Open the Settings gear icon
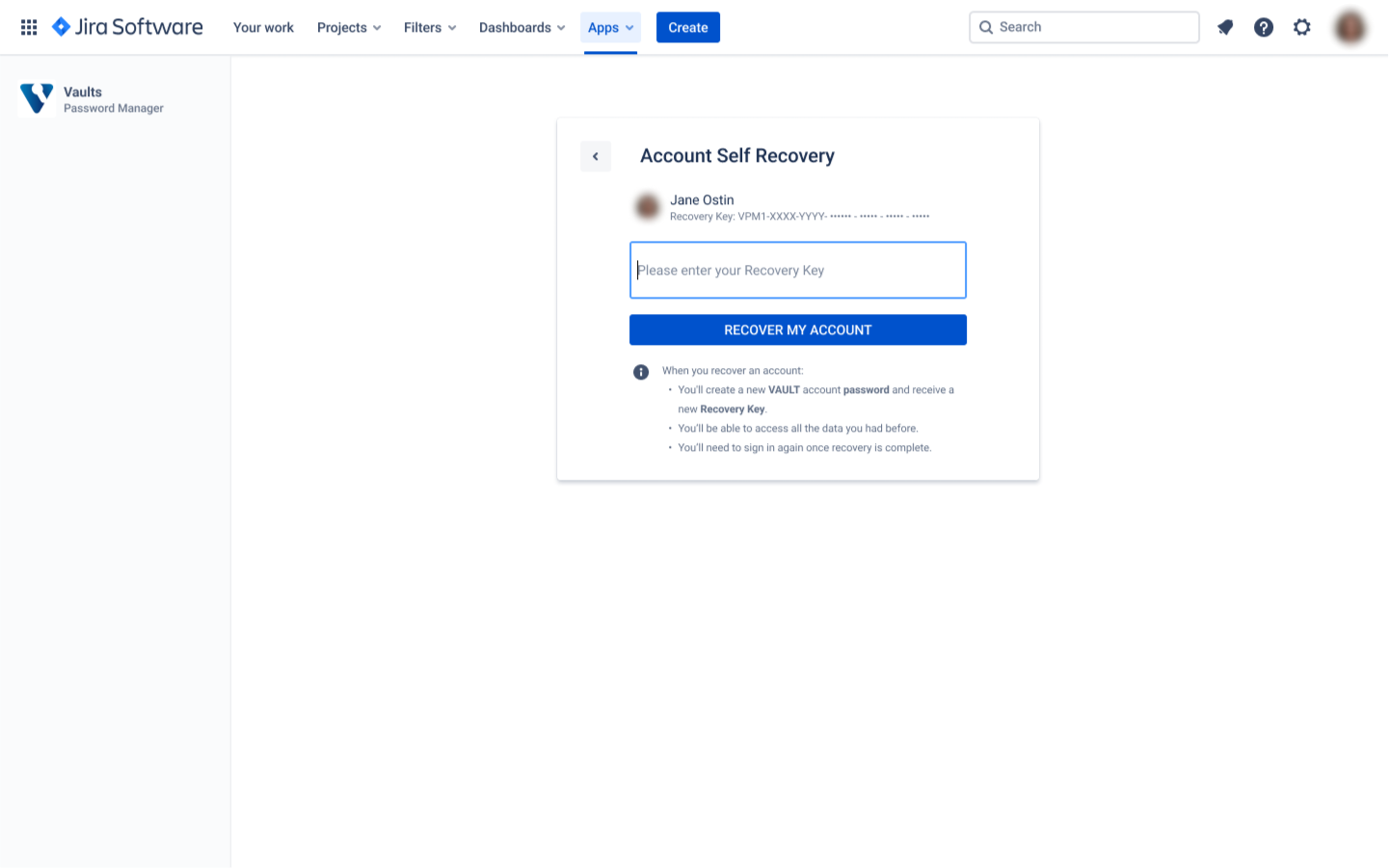The height and width of the screenshot is (868, 1389). [1302, 27]
